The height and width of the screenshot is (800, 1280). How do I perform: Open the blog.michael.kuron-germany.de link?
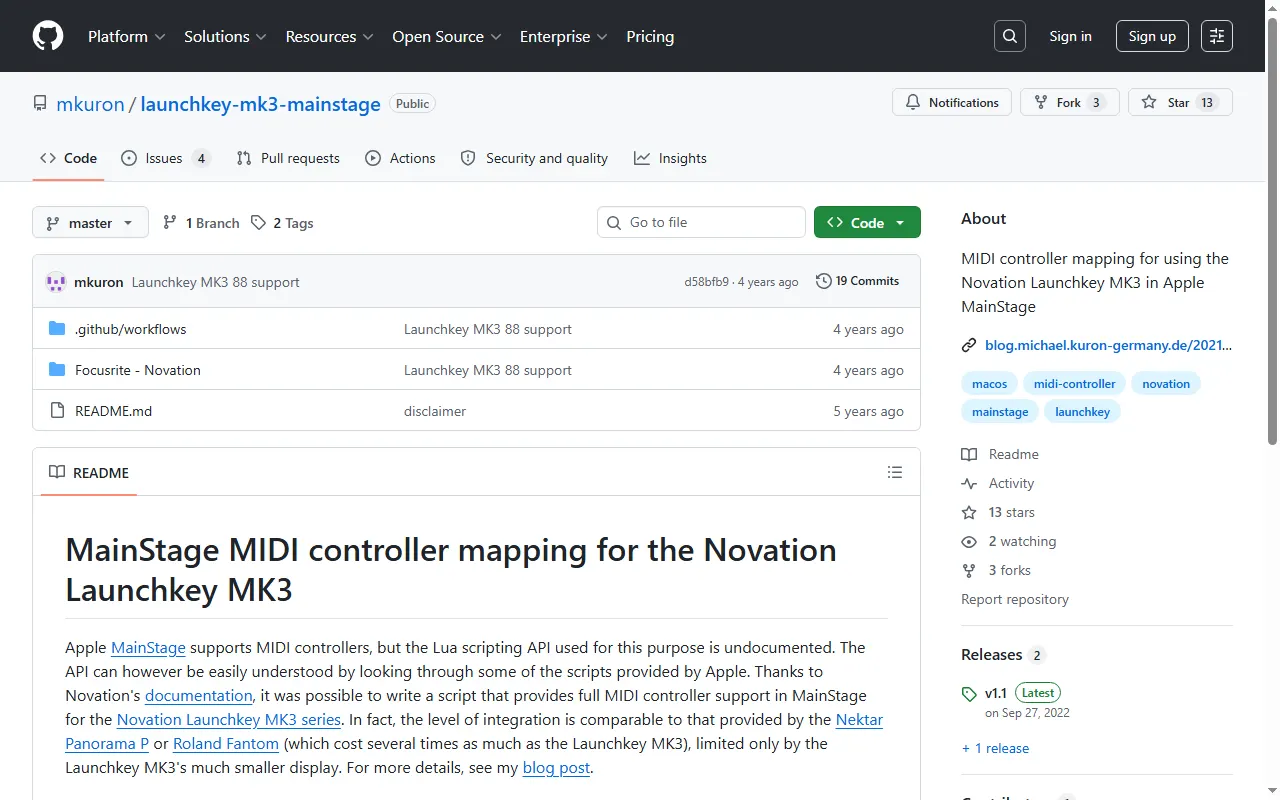coord(1108,345)
